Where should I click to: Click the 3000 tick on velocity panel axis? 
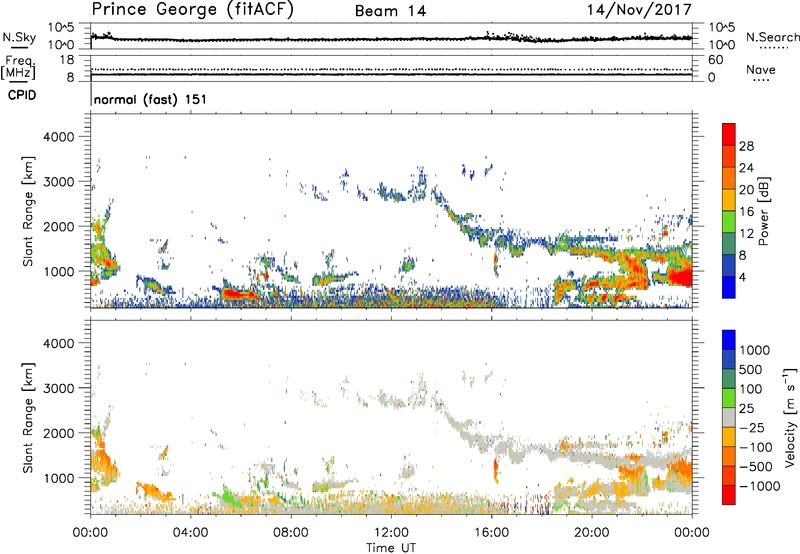[58, 388]
